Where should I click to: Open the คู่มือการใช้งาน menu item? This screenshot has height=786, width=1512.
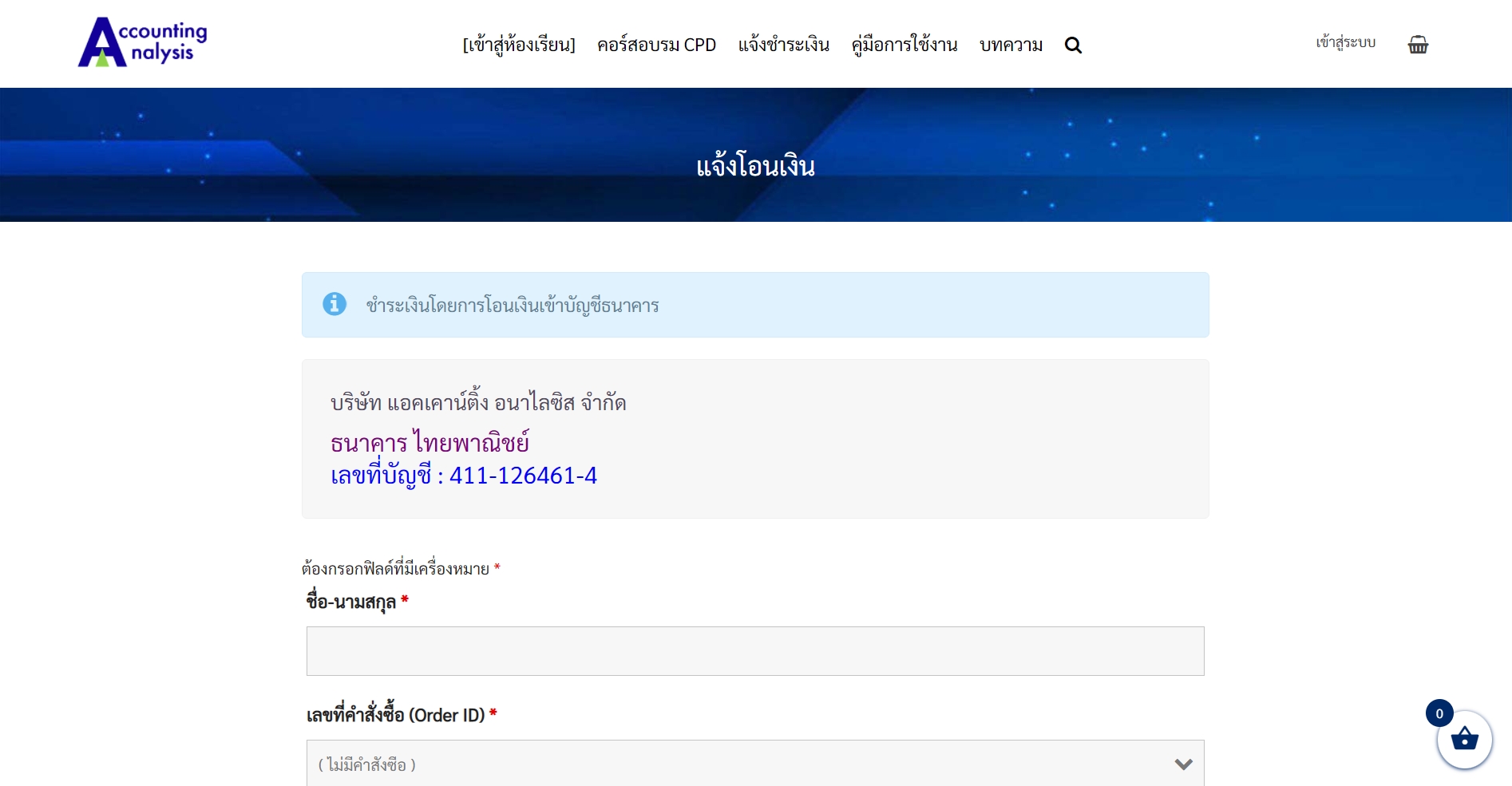tap(904, 45)
